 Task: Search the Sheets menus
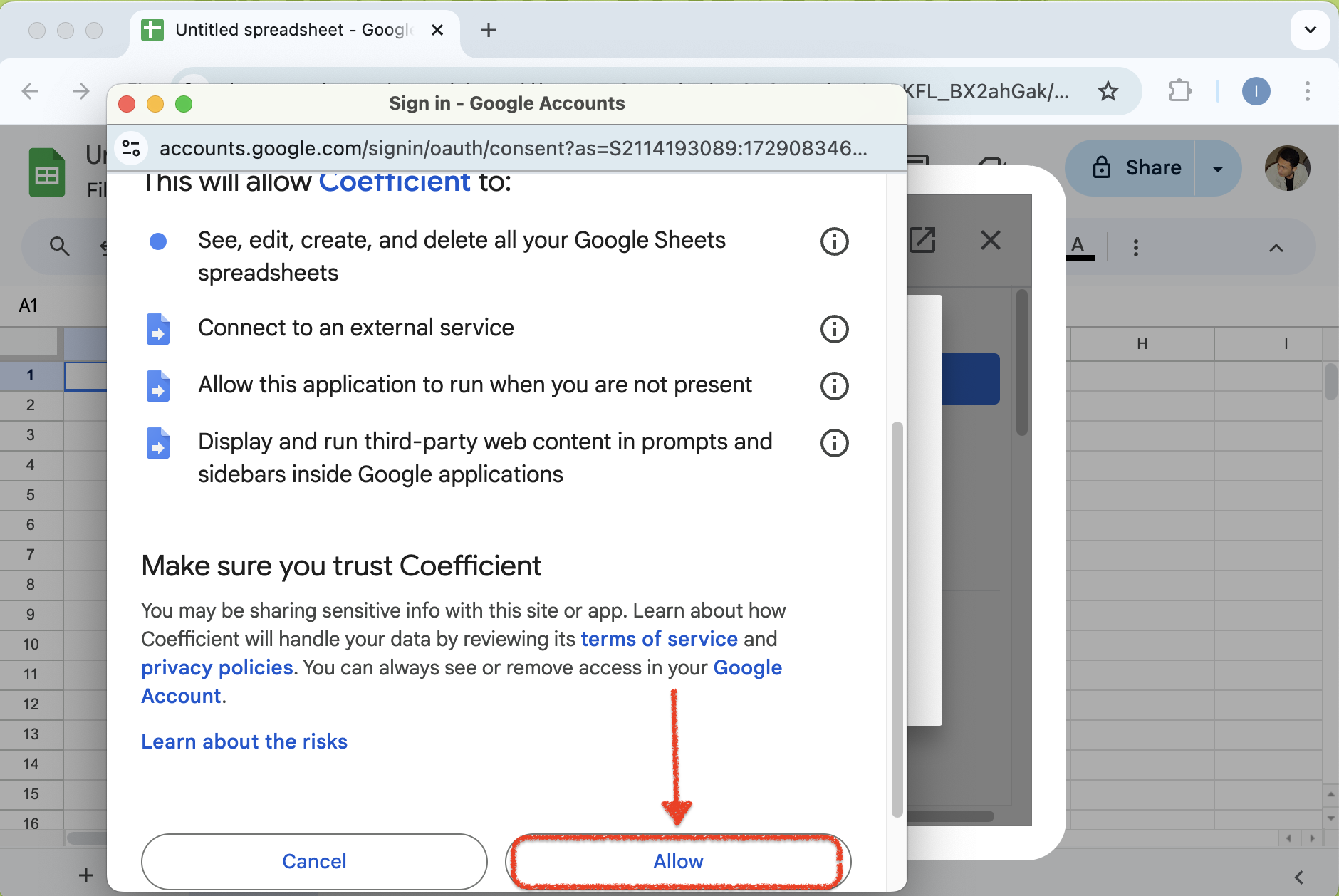pos(59,246)
